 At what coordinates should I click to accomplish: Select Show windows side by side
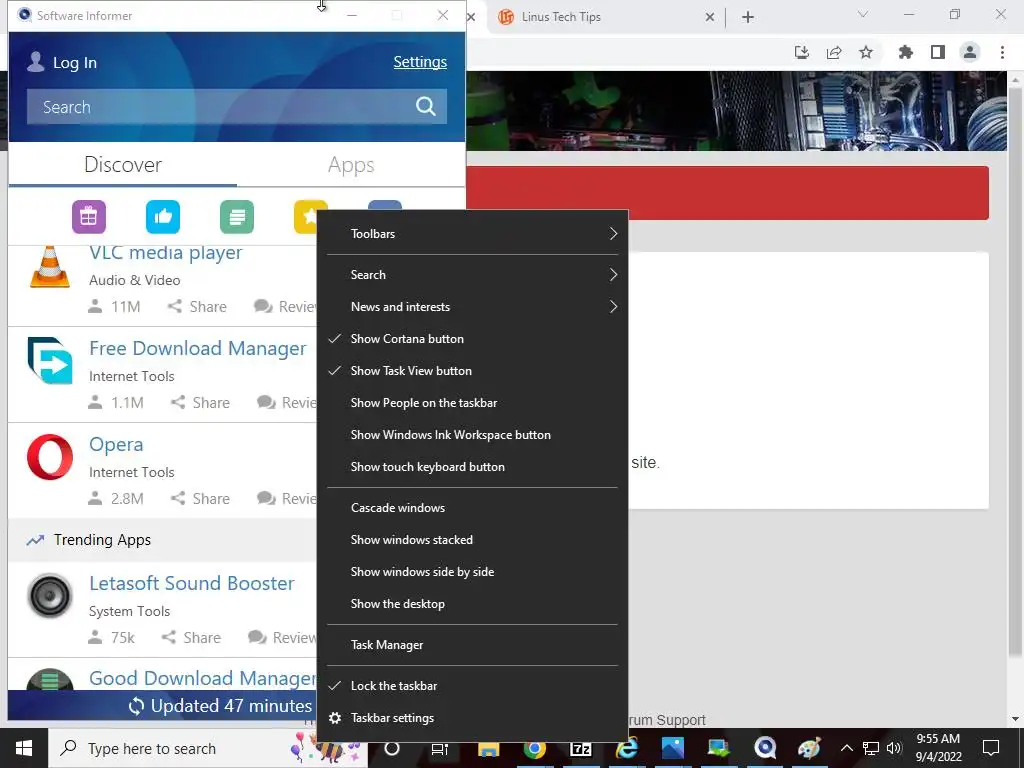click(472, 571)
